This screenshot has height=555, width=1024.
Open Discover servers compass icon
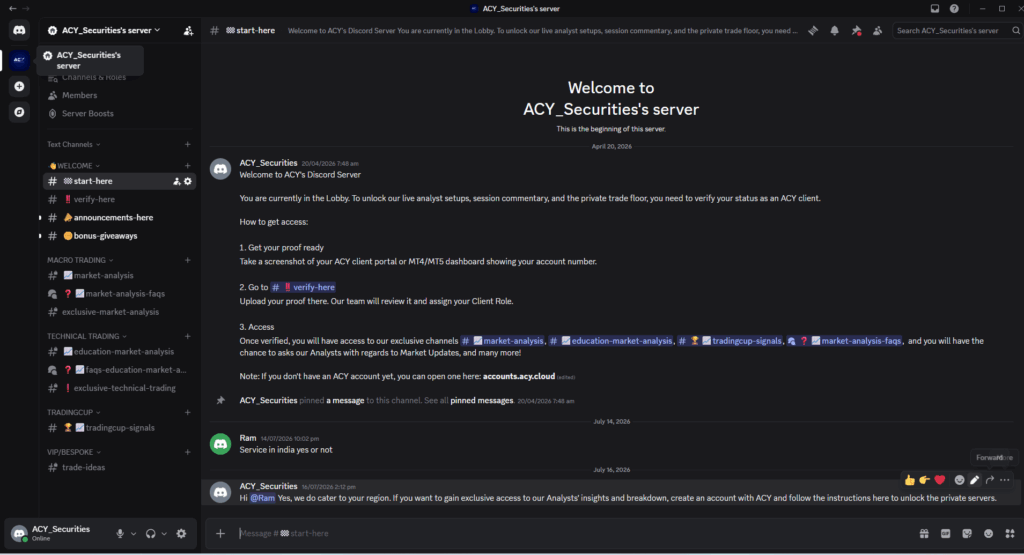click(19, 112)
